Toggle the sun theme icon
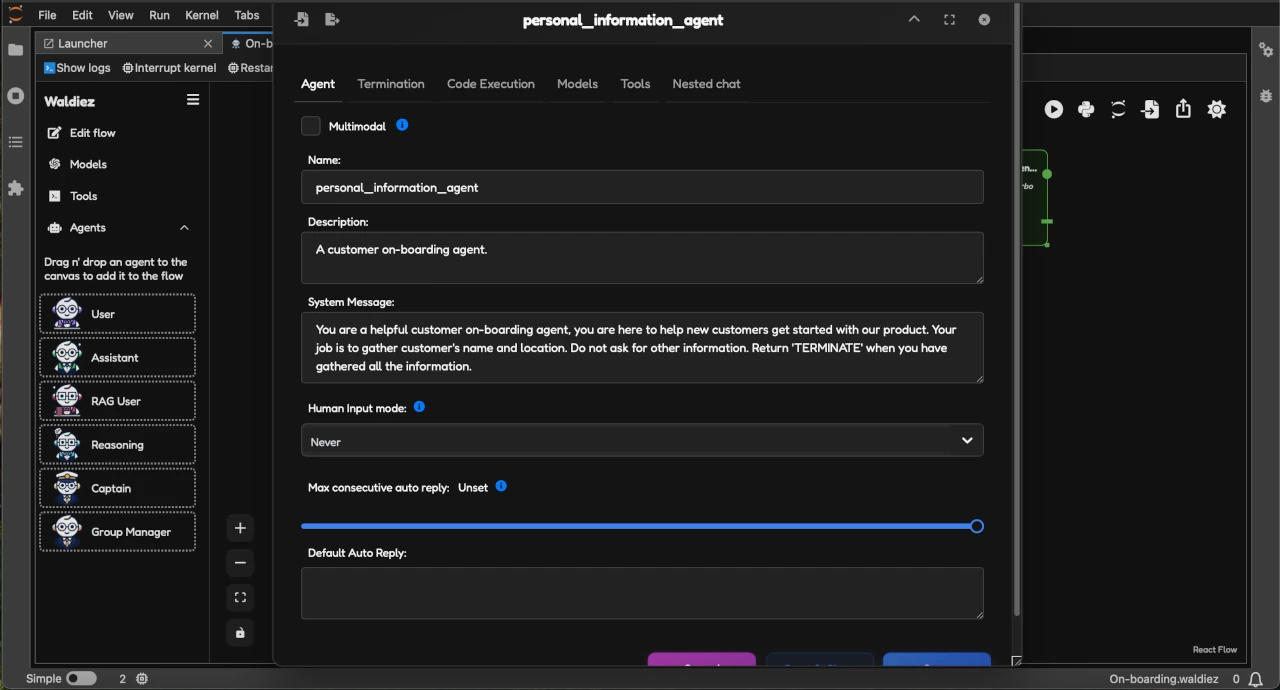 [1216, 110]
